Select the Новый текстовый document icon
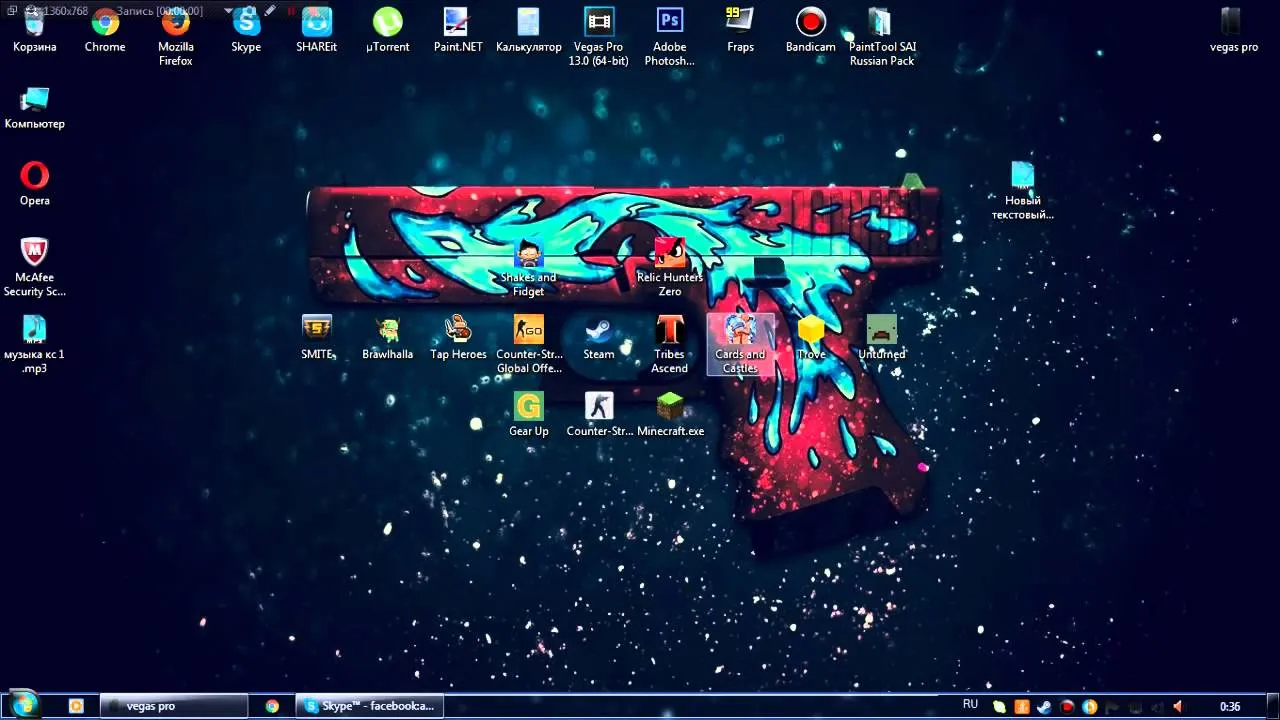Viewport: 1280px width, 720px height. point(1022,191)
